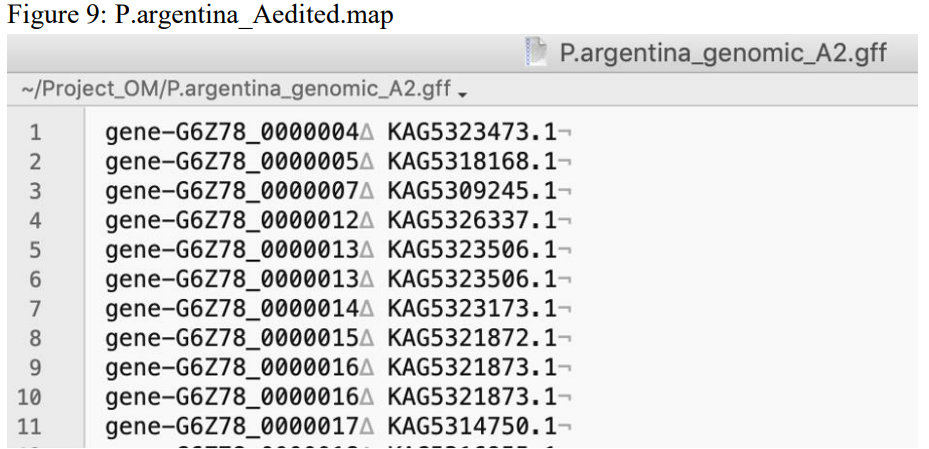Select line number 11 in gutter
The width and height of the screenshot is (929, 449).
[x=30, y=426]
